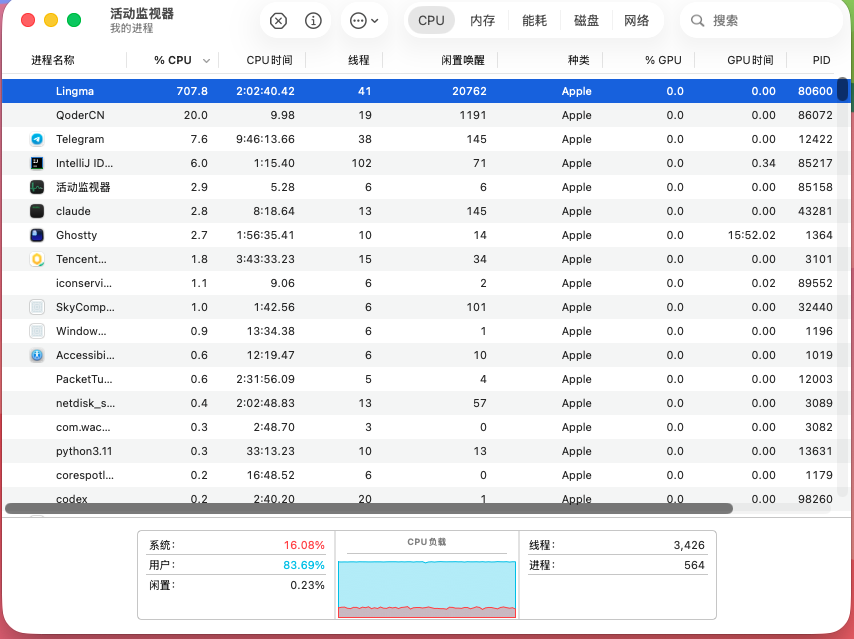Image resolution: width=854 pixels, height=639 pixels.
Task: Click 闲置 percentage 0.23%
Action: [x=307, y=586]
